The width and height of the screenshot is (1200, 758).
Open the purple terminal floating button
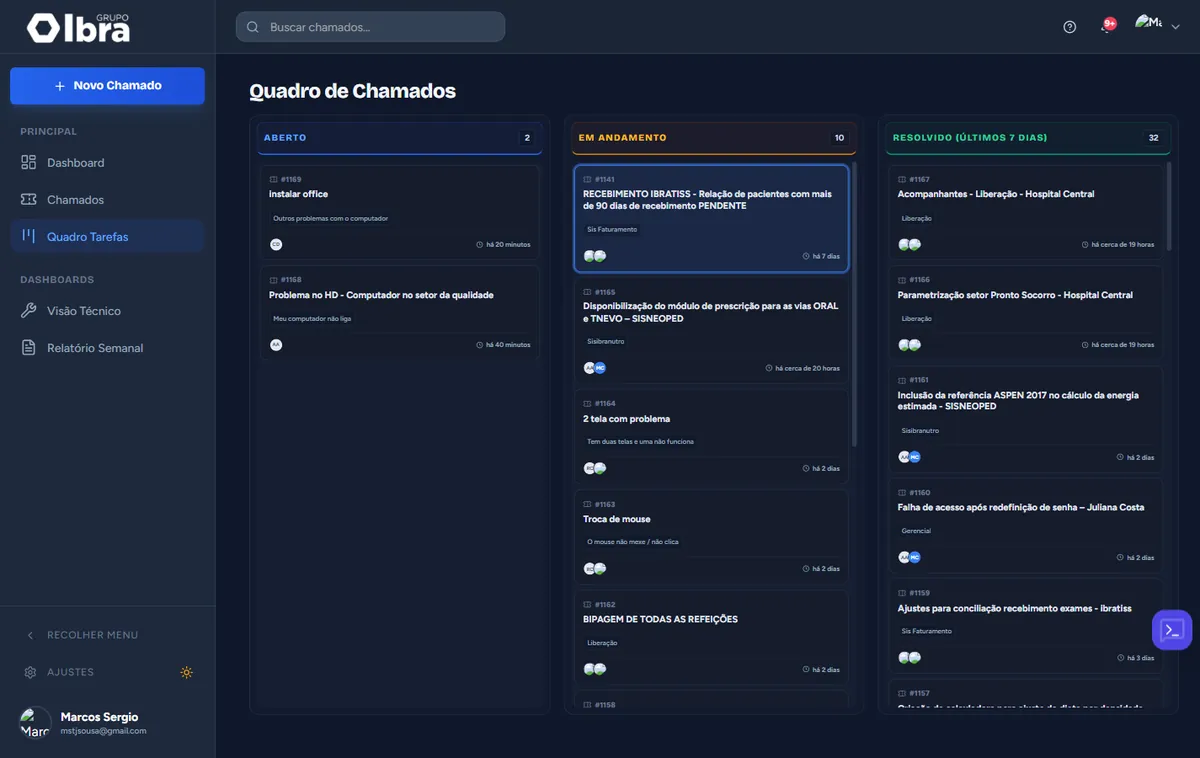coord(1172,630)
